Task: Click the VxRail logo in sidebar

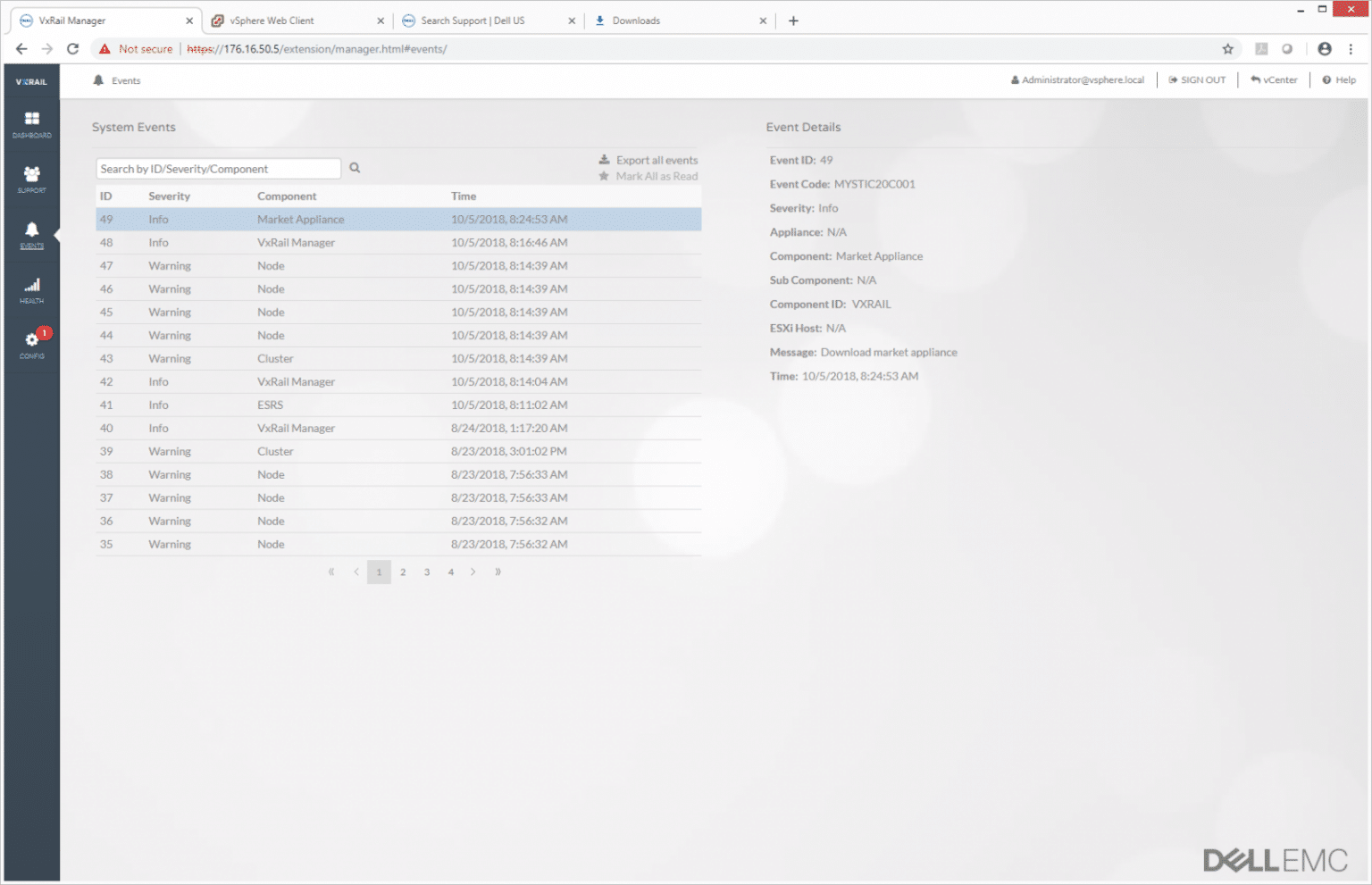Action: click(x=31, y=81)
